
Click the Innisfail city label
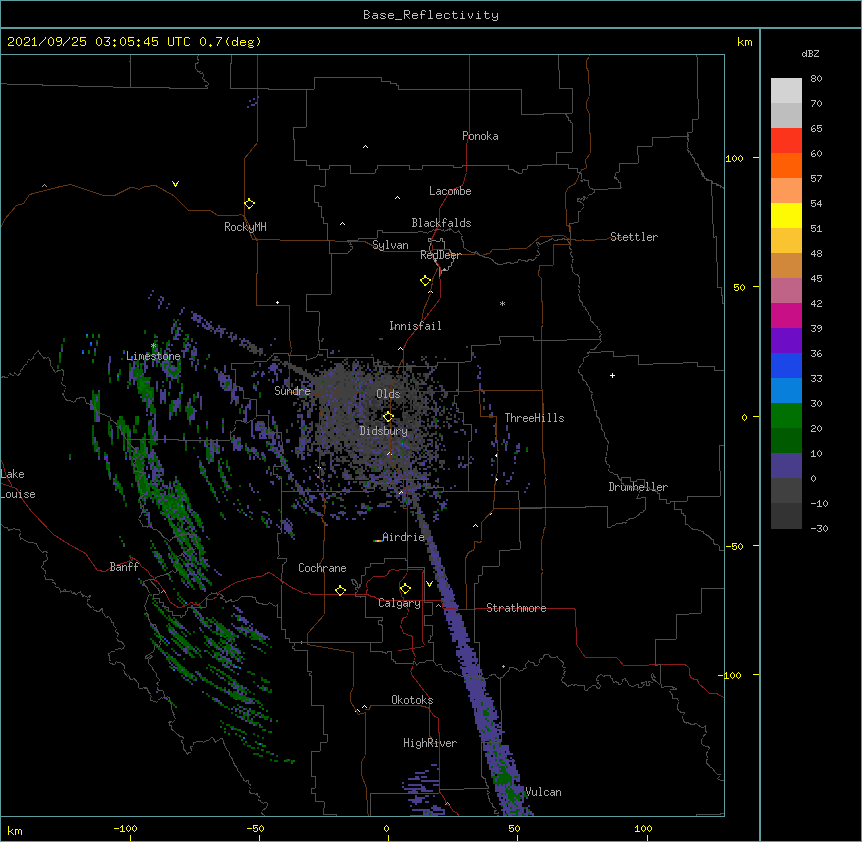[415, 326]
